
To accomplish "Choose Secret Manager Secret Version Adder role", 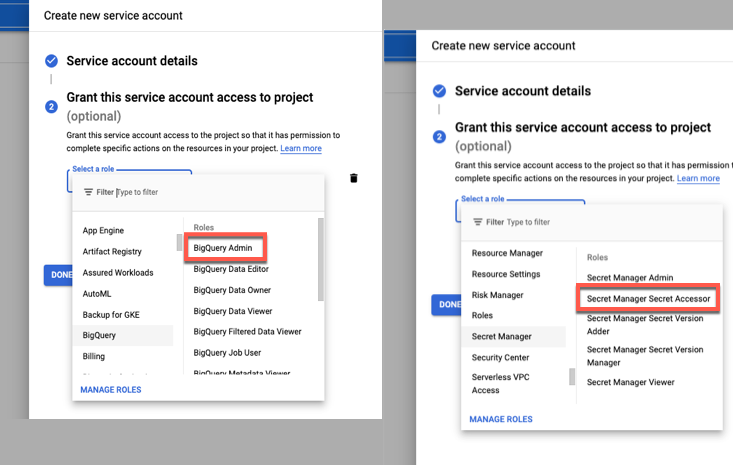I will tap(645, 325).
